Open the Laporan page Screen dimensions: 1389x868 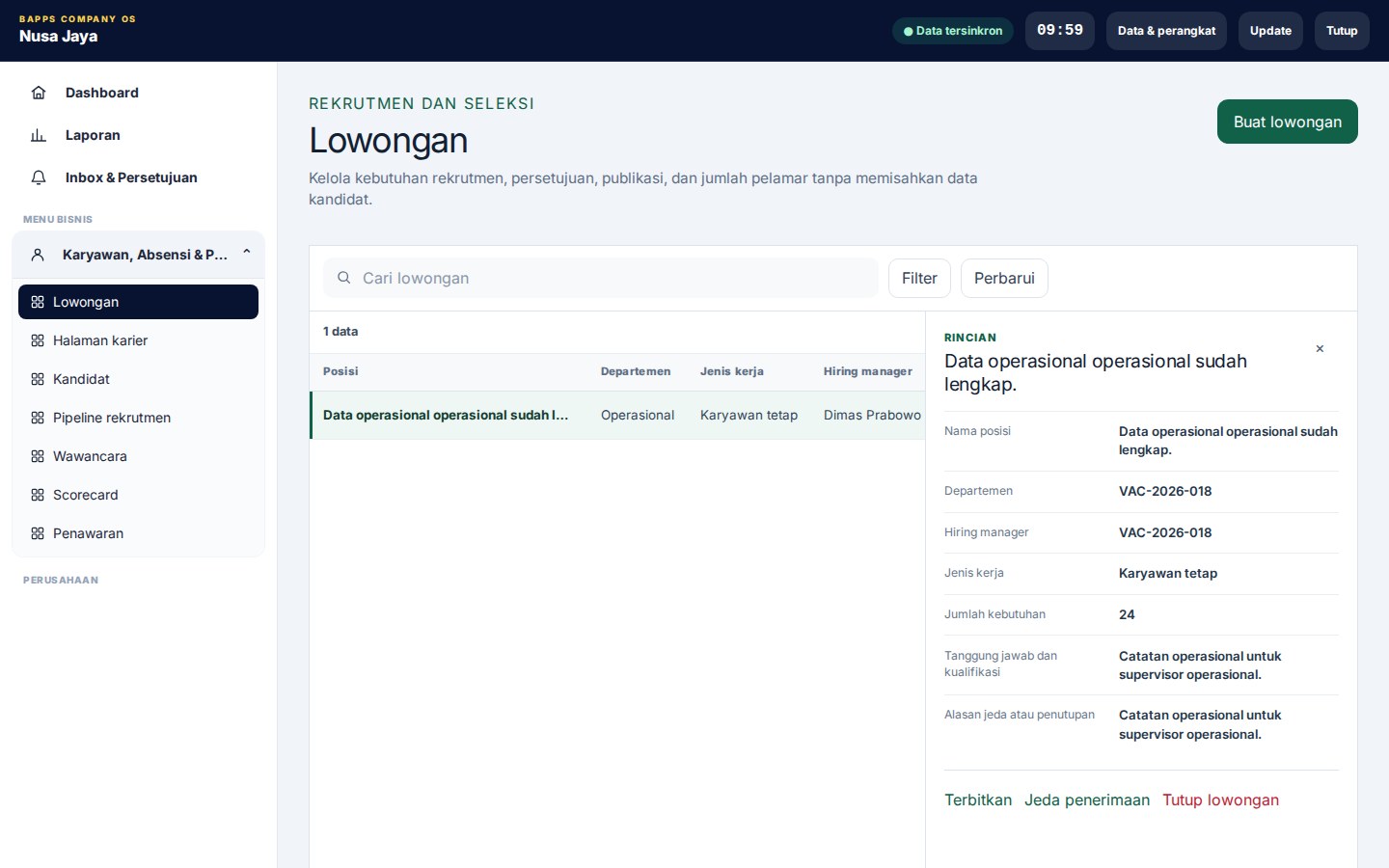138,135
